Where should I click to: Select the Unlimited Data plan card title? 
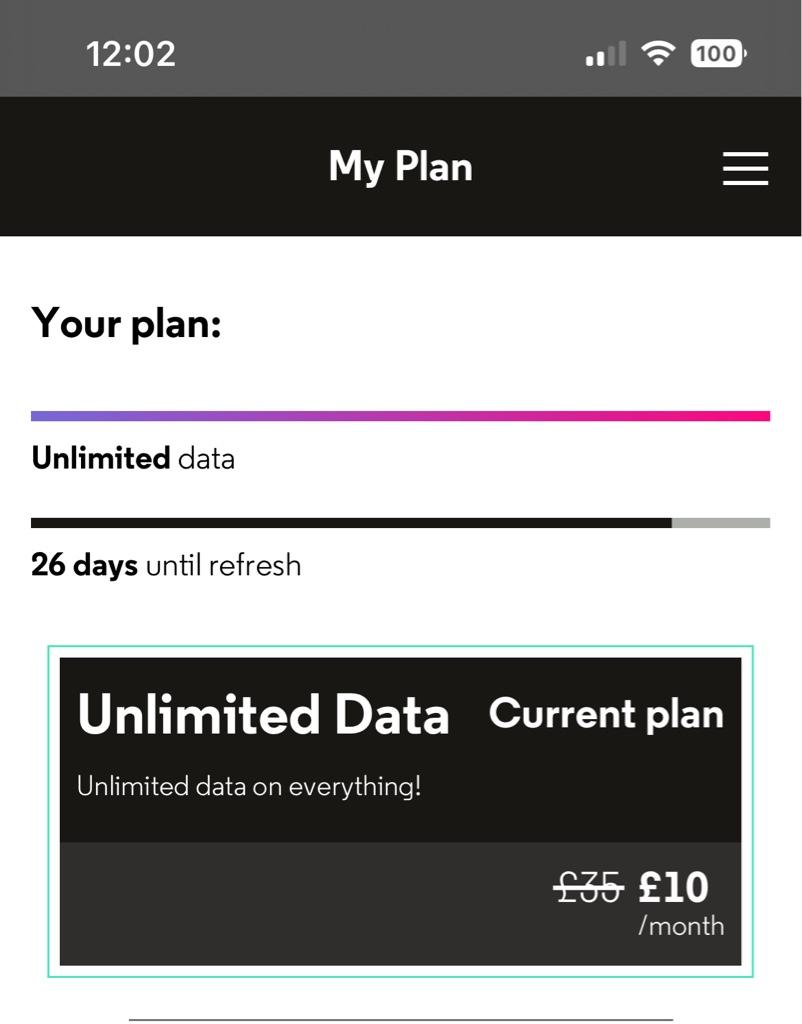pos(263,715)
